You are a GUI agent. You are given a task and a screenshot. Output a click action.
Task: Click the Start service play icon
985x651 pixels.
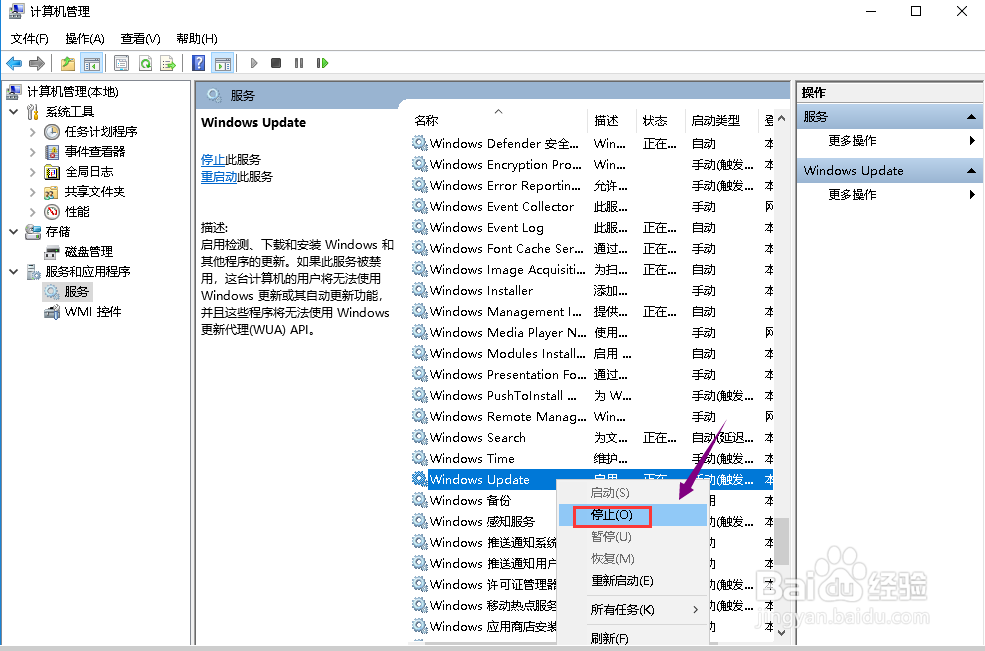point(254,63)
